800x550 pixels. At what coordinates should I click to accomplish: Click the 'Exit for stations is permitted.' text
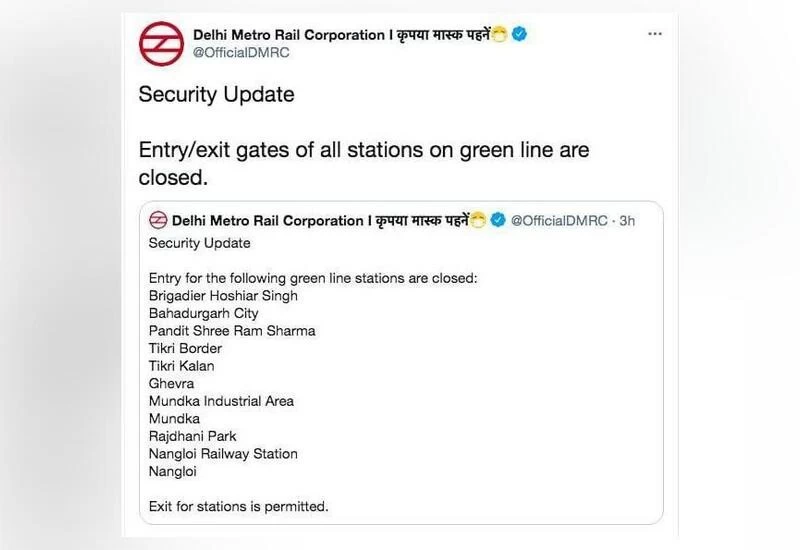tap(238, 506)
